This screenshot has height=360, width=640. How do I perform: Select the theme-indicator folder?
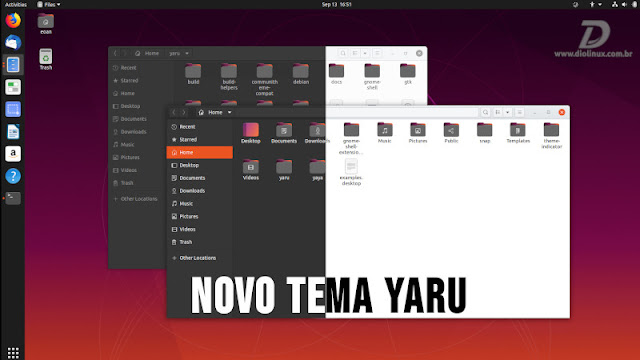(551, 136)
